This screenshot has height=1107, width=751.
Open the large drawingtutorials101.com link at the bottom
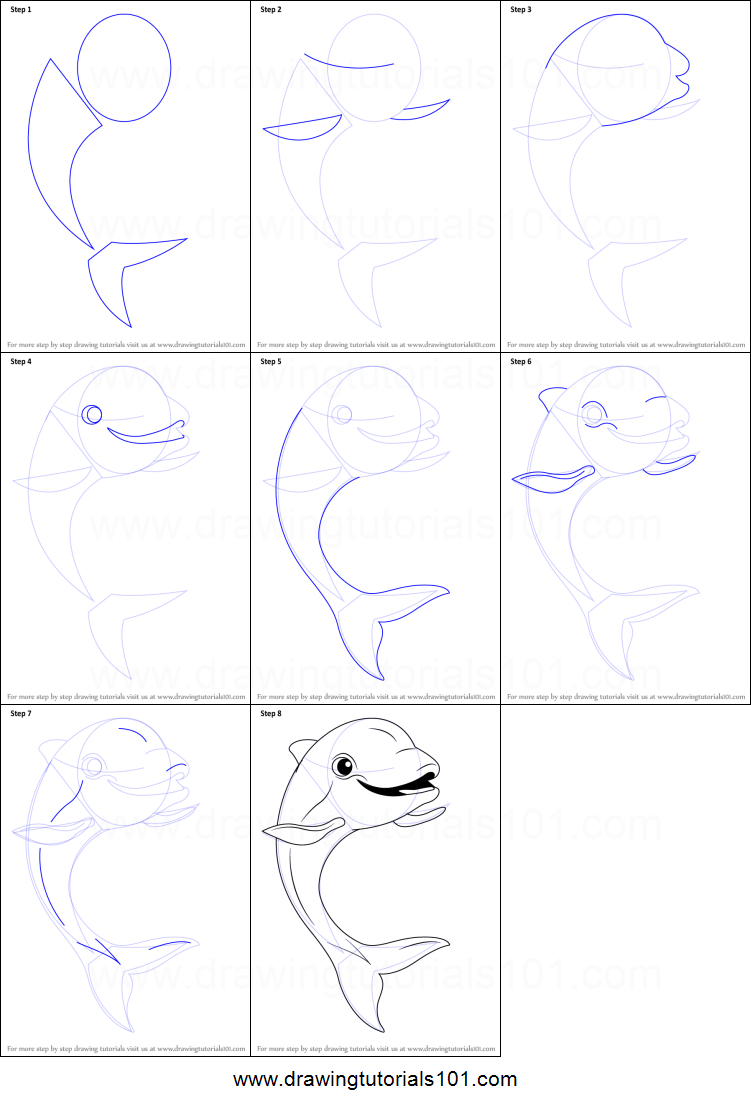375,1080
